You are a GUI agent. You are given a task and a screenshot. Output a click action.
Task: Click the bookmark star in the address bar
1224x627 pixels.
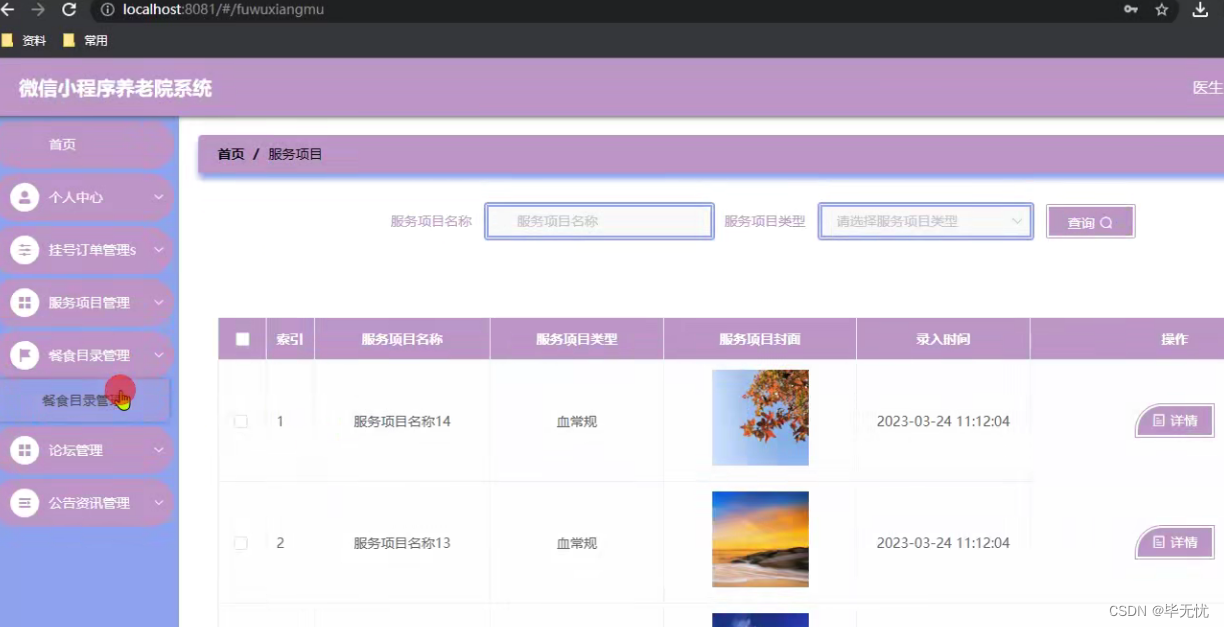pos(1160,11)
